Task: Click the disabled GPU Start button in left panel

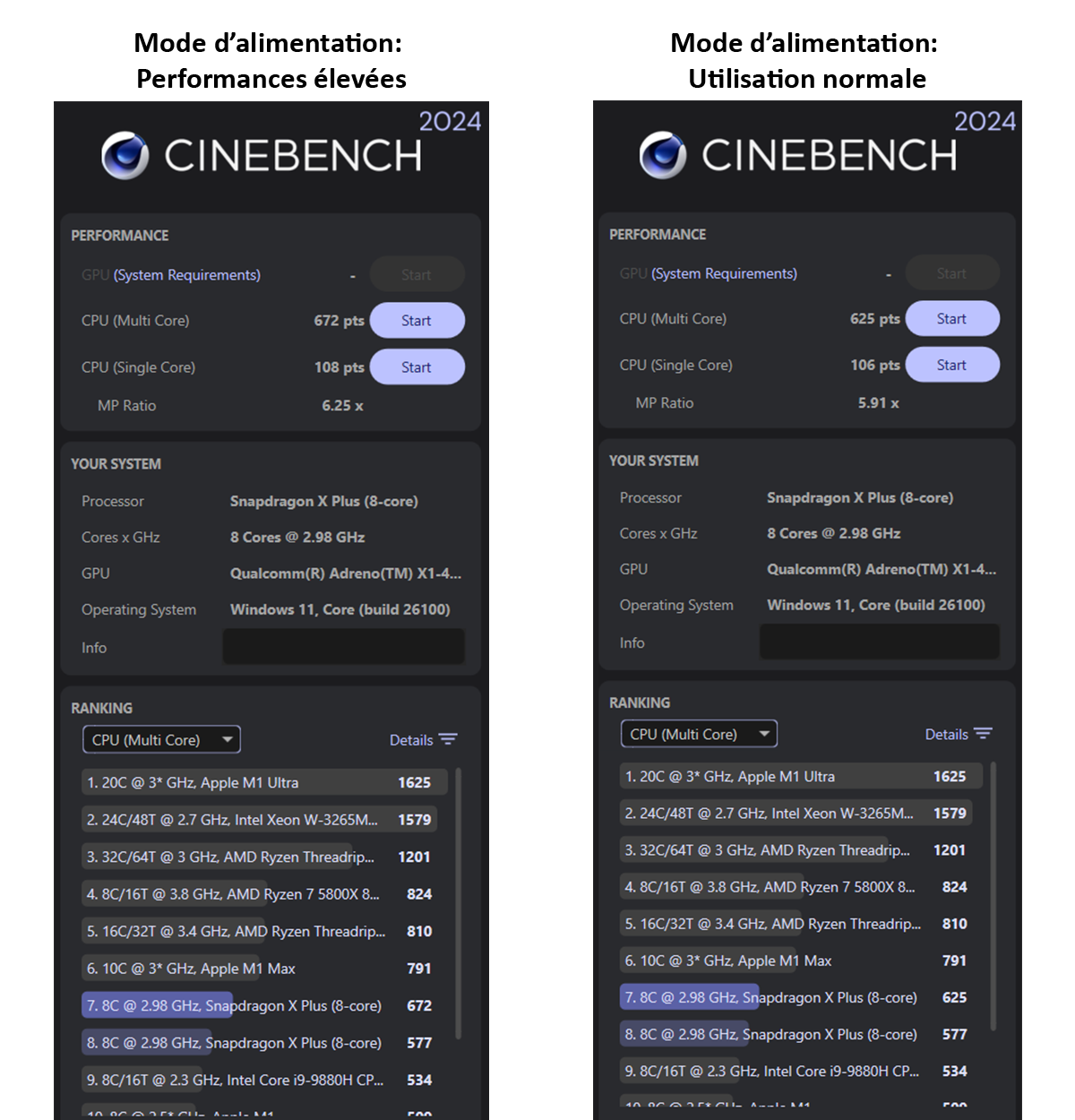Action: [417, 274]
